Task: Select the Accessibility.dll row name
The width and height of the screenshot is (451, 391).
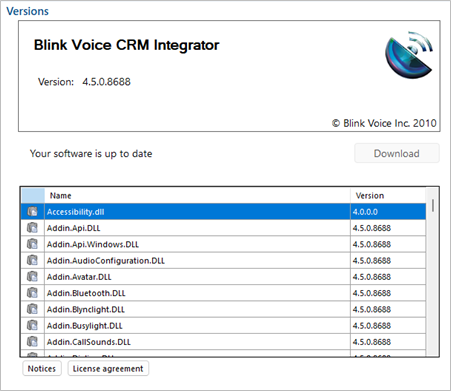Action: click(197, 212)
